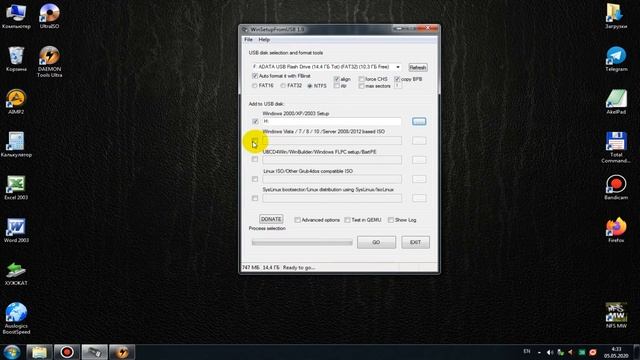Open the Компьютер desktop icon
The width and height of the screenshot is (640, 360).
point(16,16)
